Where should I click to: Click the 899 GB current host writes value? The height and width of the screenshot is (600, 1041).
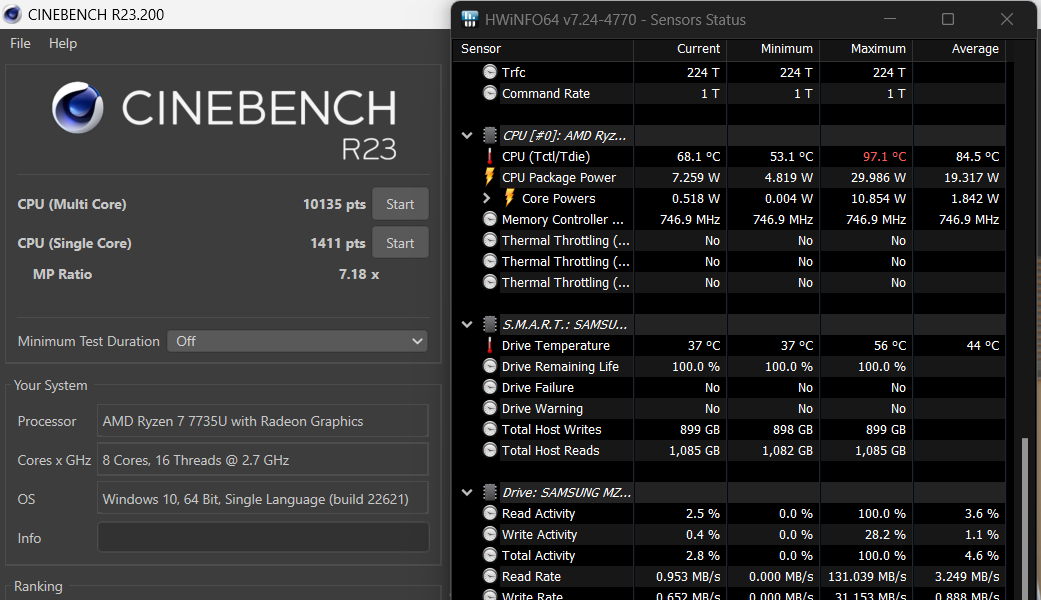[x=699, y=429]
